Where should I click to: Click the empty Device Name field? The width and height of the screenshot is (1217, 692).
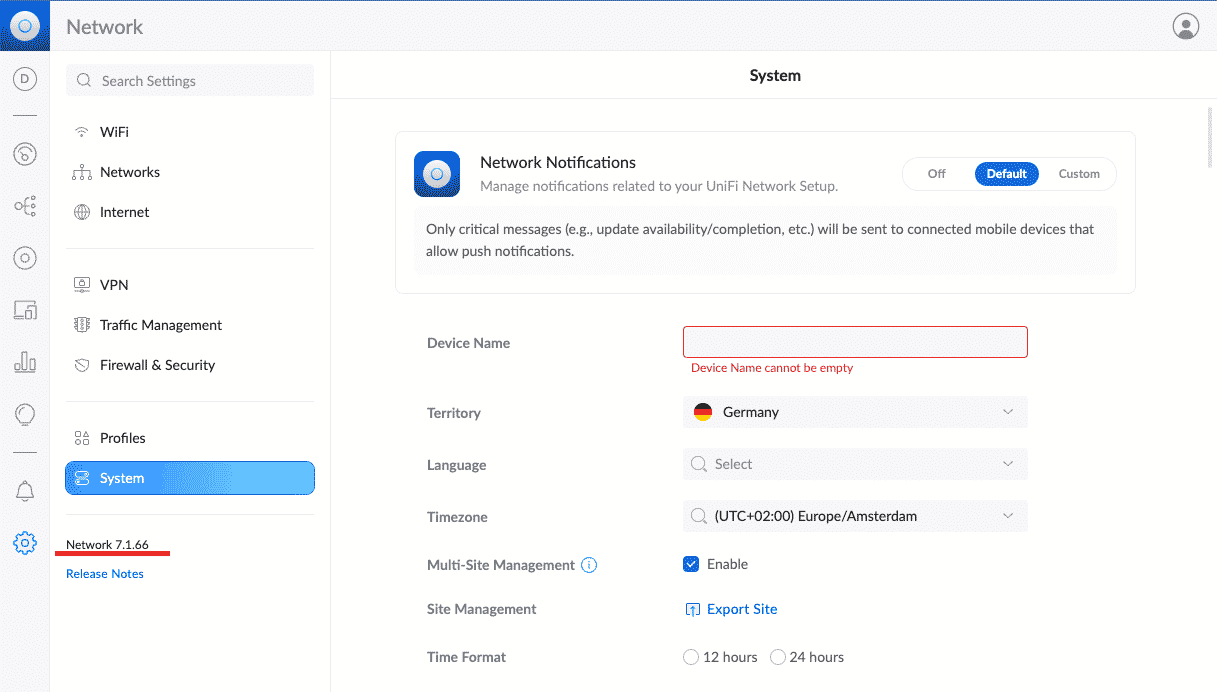pos(854,342)
